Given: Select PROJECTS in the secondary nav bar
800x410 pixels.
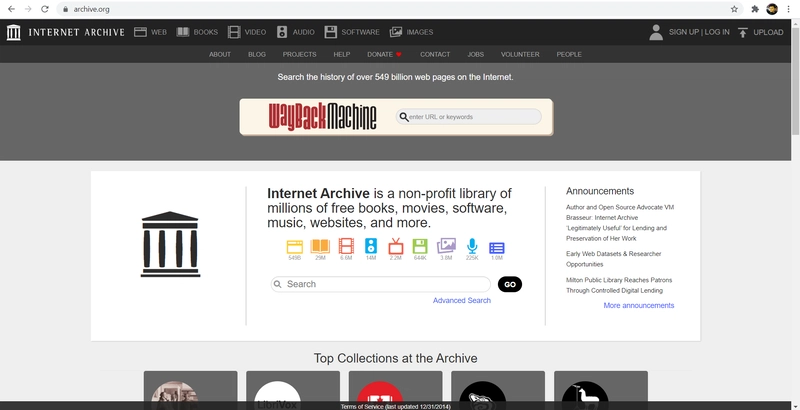Looking at the screenshot, I should (299, 54).
